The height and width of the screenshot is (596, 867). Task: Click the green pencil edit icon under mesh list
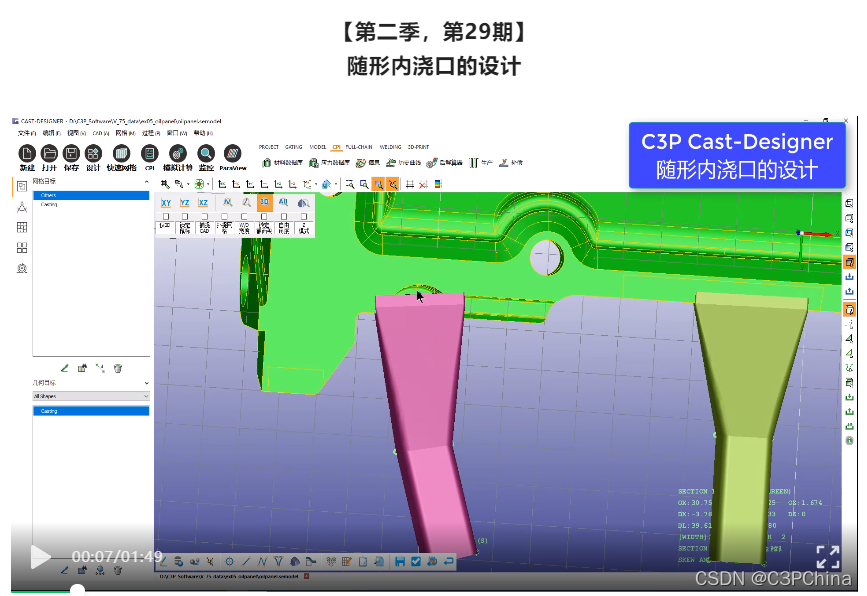[x=65, y=368]
